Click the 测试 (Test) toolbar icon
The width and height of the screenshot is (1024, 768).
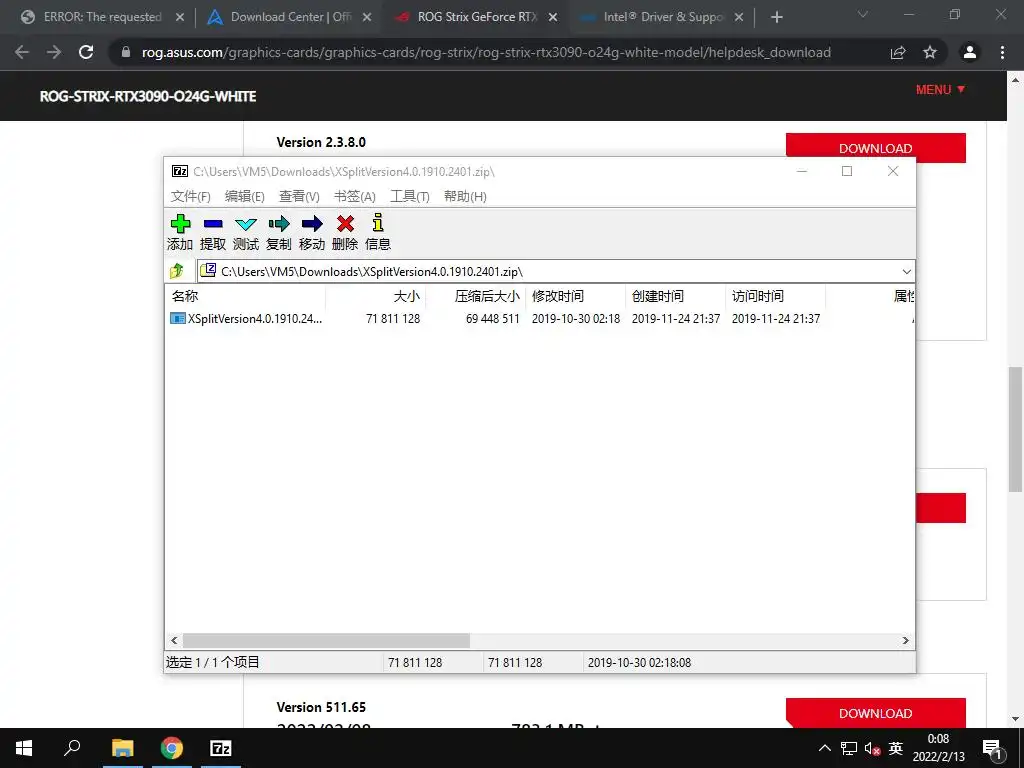click(x=246, y=224)
